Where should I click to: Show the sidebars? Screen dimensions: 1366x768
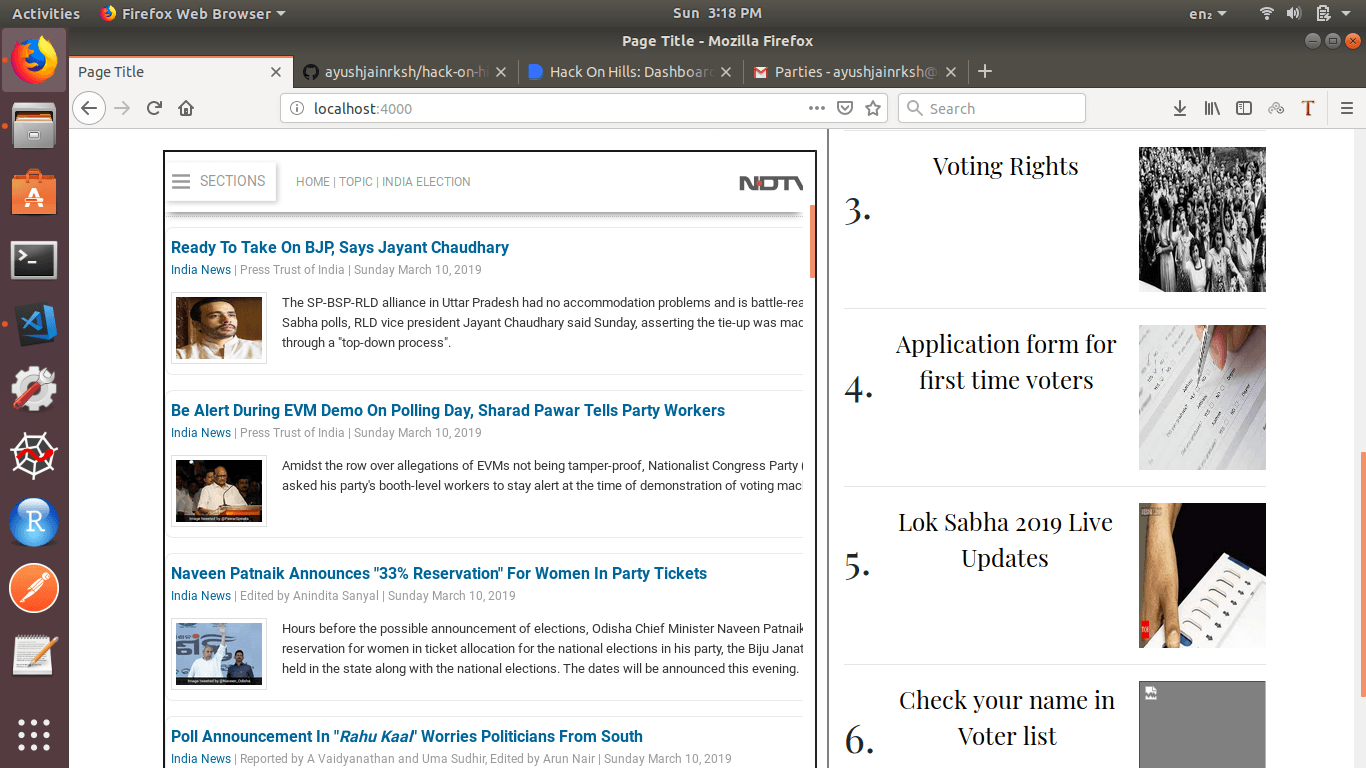pyautogui.click(x=1244, y=108)
